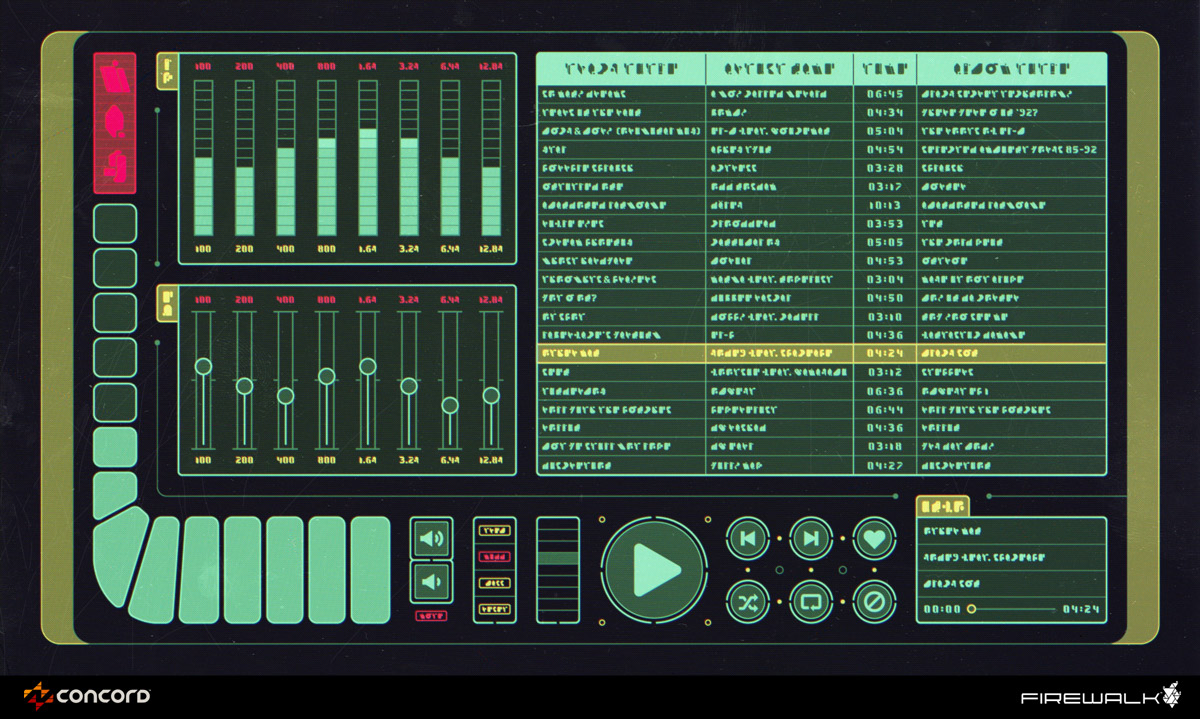The image size is (1200, 719).
Task: Click the playback progress knob at 00:00
Action: (x=971, y=609)
